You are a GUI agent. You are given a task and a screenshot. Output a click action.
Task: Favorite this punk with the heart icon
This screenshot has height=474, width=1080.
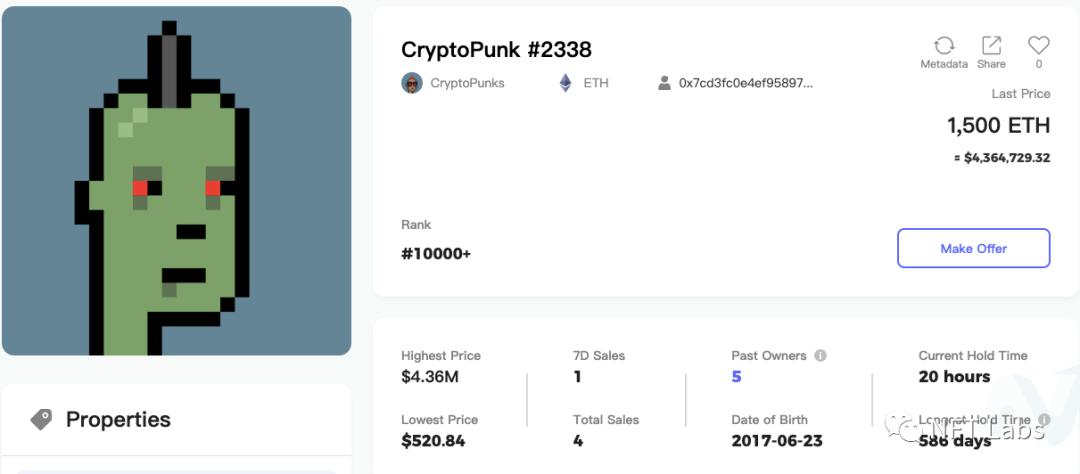pos(1038,46)
